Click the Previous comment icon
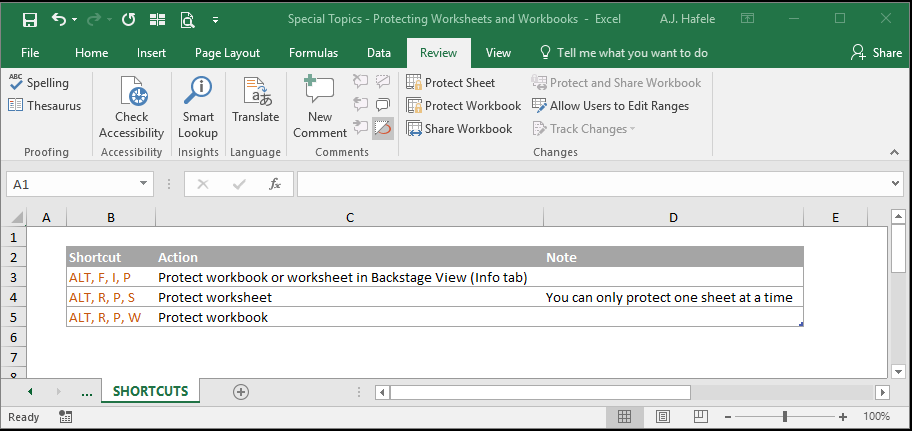 point(361,105)
